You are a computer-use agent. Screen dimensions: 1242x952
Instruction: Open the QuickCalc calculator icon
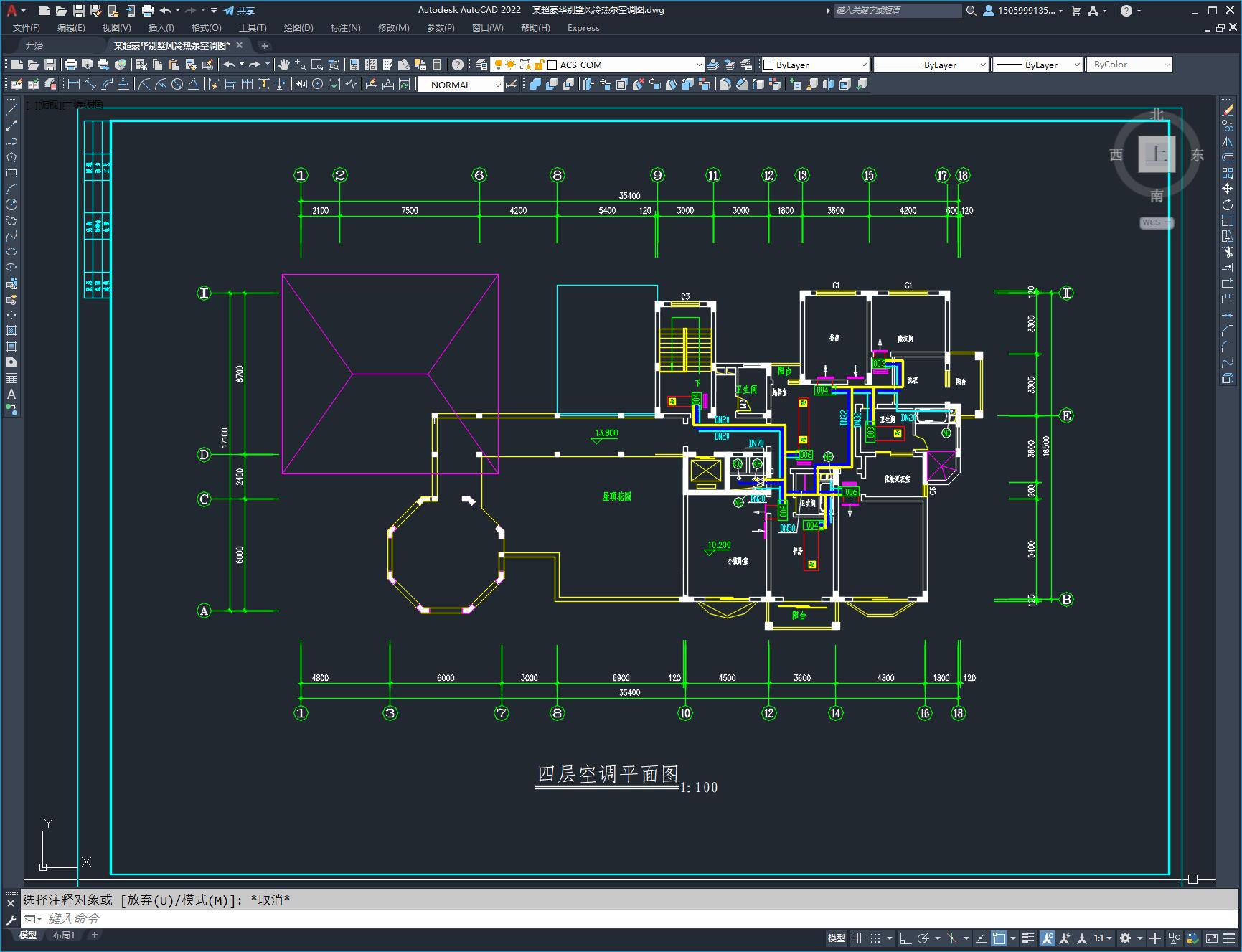point(437,65)
